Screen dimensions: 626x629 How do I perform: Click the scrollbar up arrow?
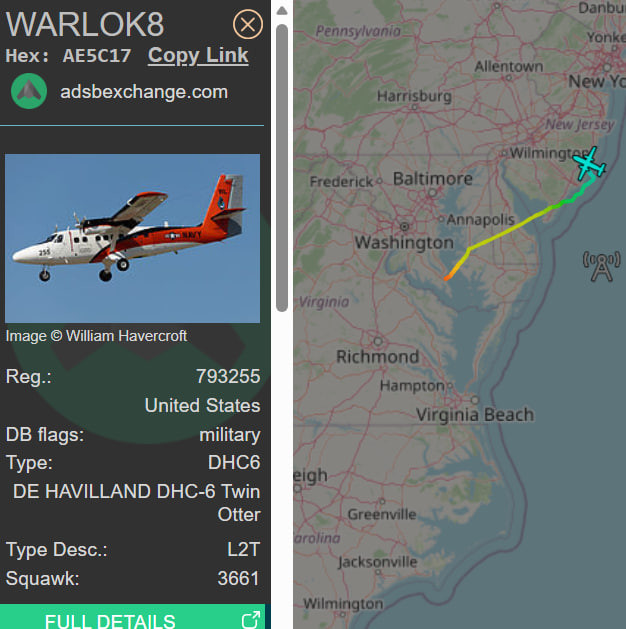click(x=282, y=11)
